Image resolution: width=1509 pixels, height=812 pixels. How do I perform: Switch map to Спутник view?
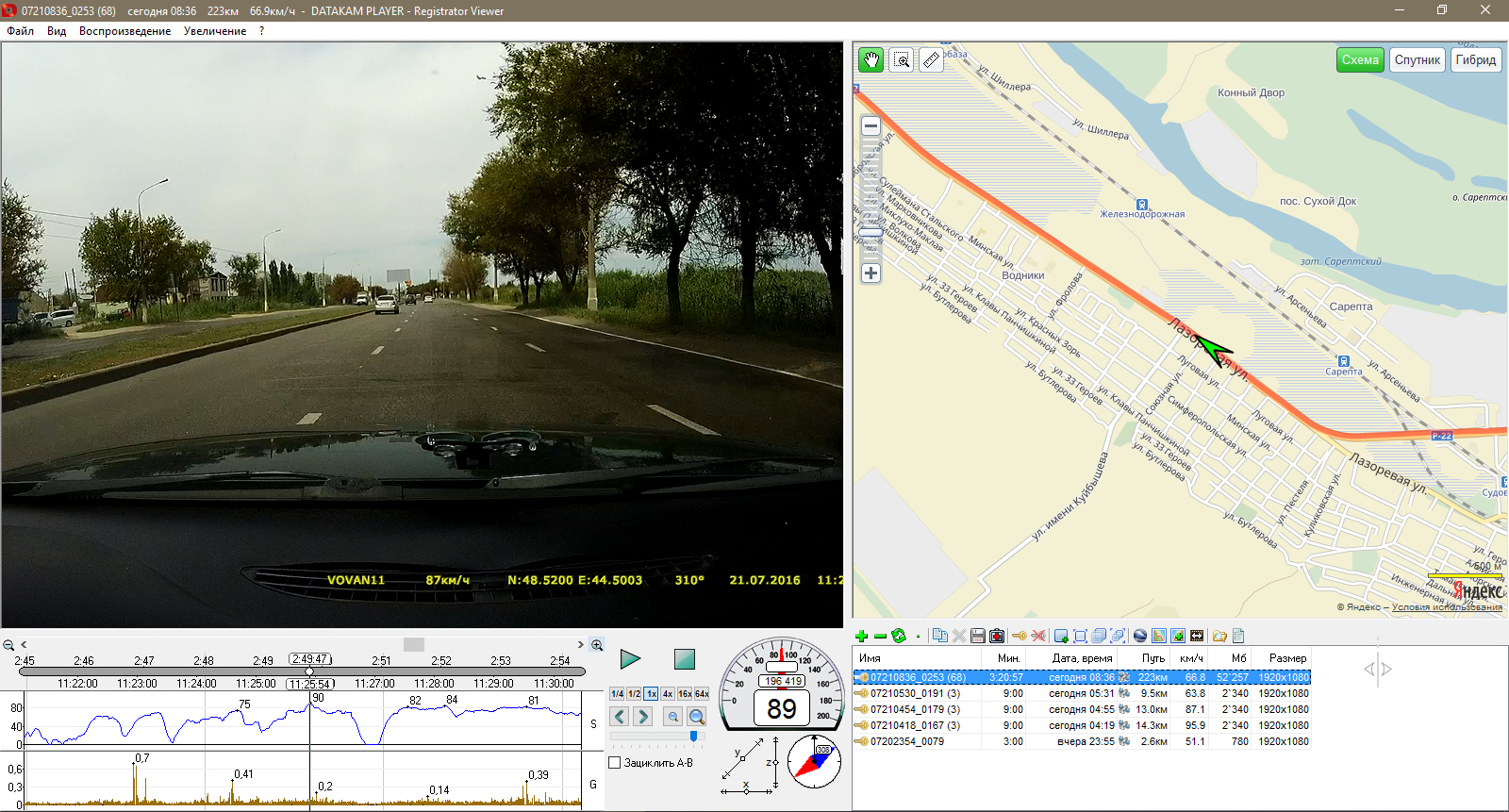click(x=1417, y=60)
